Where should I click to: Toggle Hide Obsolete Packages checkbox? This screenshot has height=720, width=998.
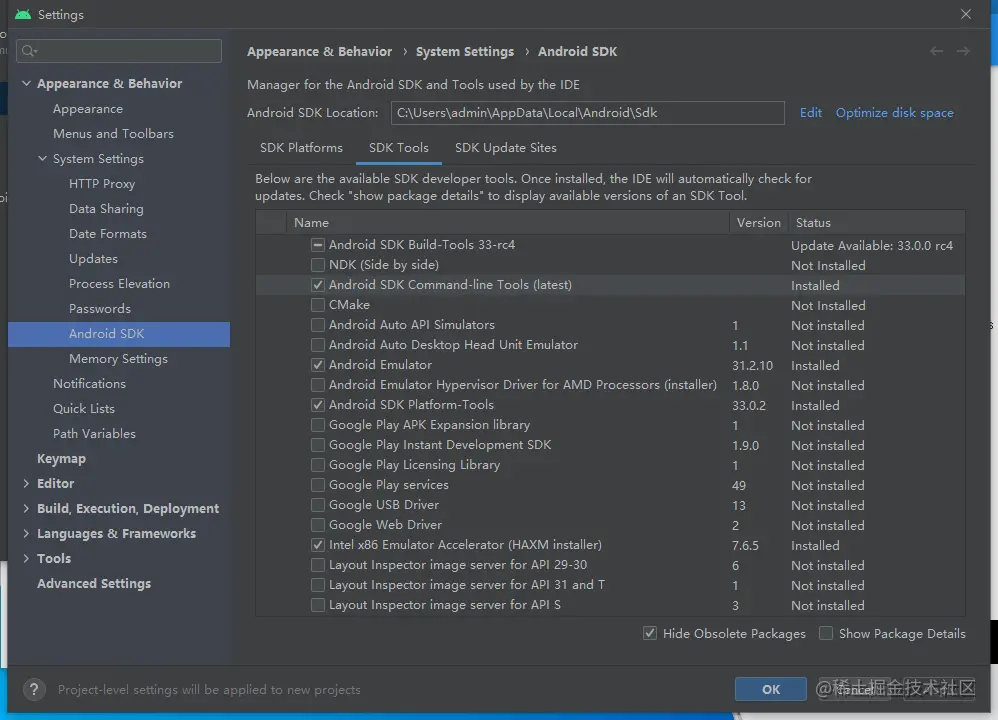pos(650,633)
